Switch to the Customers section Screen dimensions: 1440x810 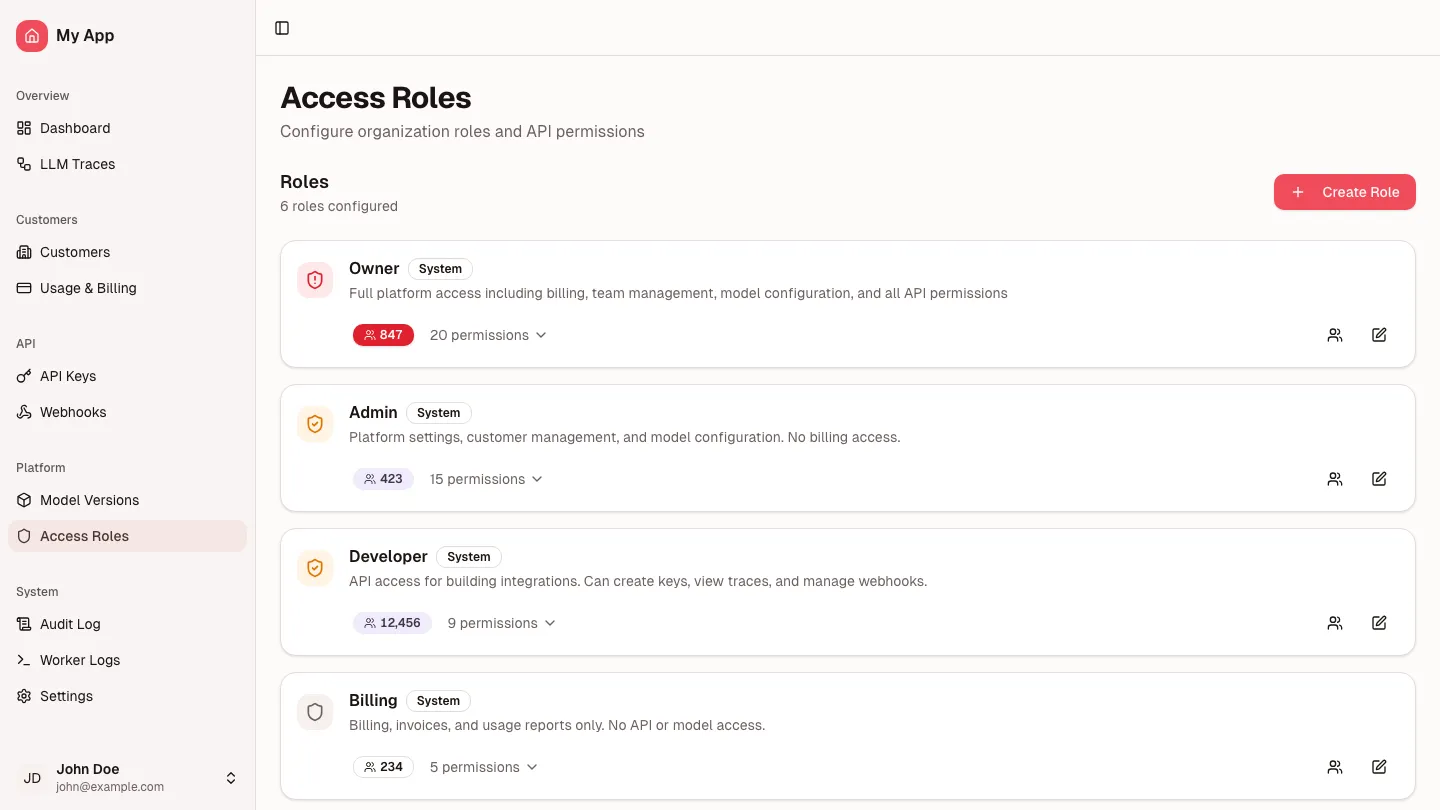click(x=74, y=252)
